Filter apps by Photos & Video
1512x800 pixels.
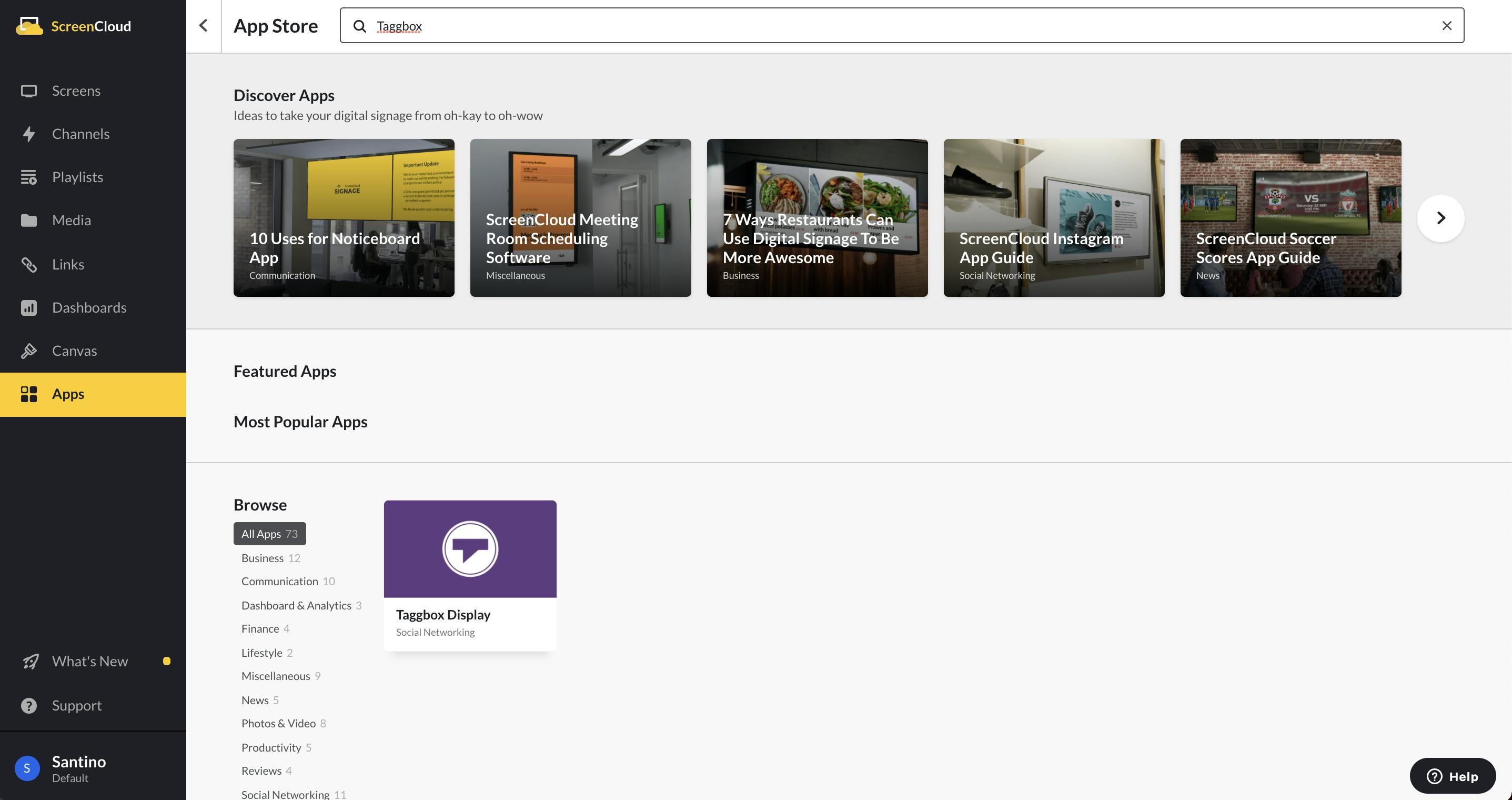[284, 724]
